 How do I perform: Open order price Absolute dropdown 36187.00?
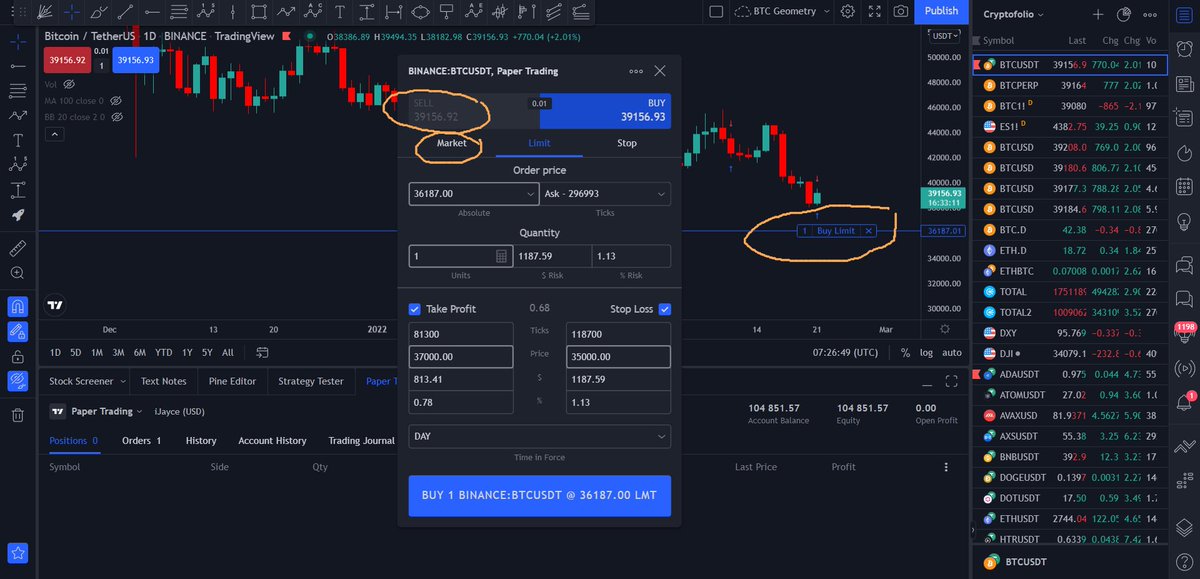474,194
